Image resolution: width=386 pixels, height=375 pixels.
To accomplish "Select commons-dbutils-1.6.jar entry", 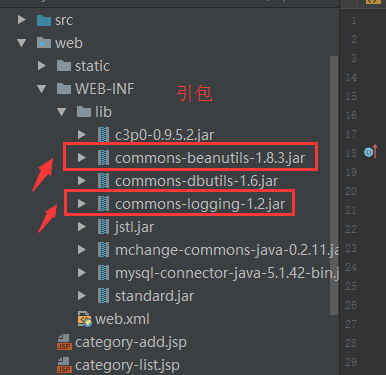I will pyautogui.click(x=196, y=181).
